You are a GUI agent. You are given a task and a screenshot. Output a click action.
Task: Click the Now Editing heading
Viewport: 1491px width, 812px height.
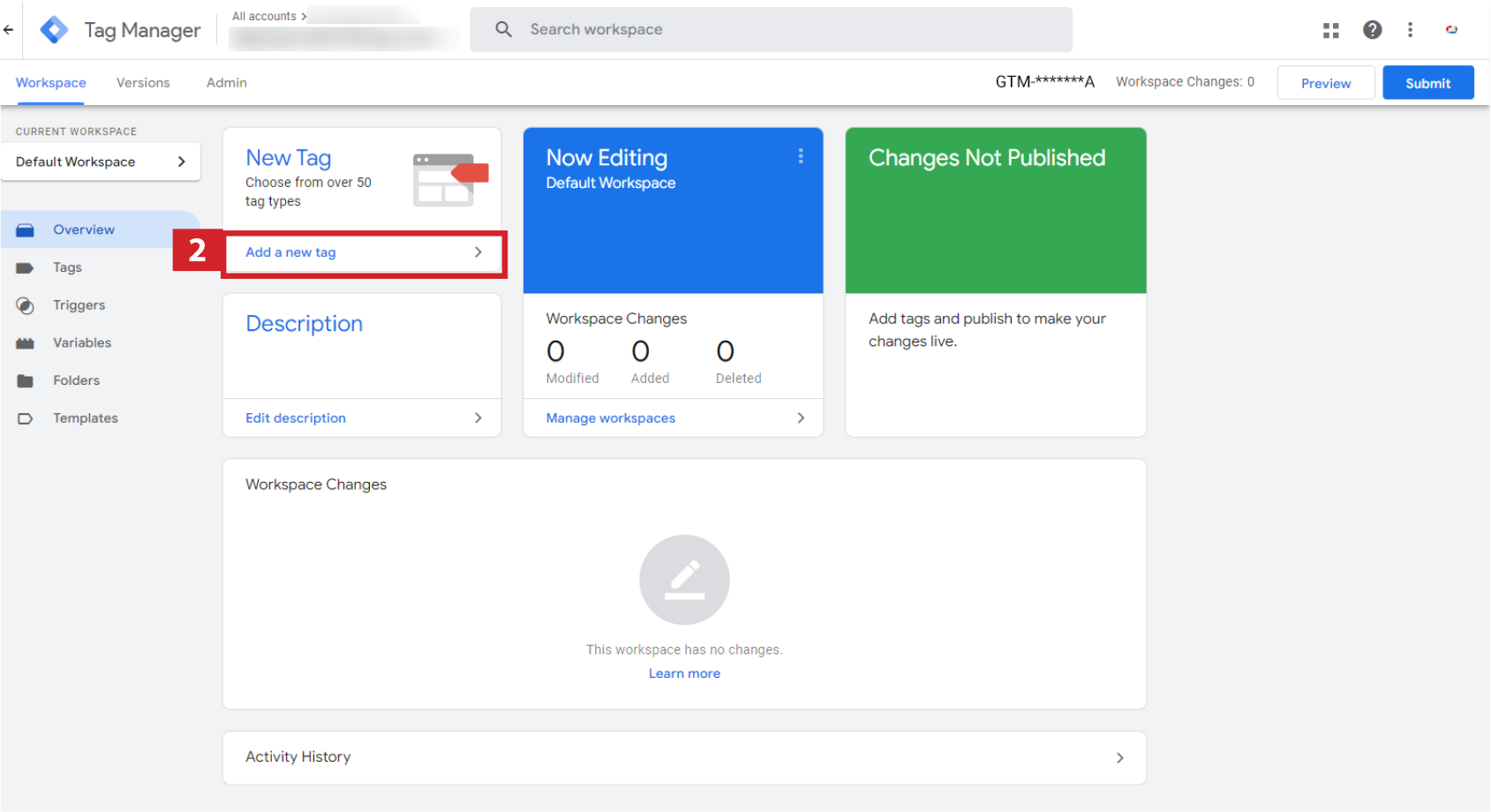pos(607,158)
